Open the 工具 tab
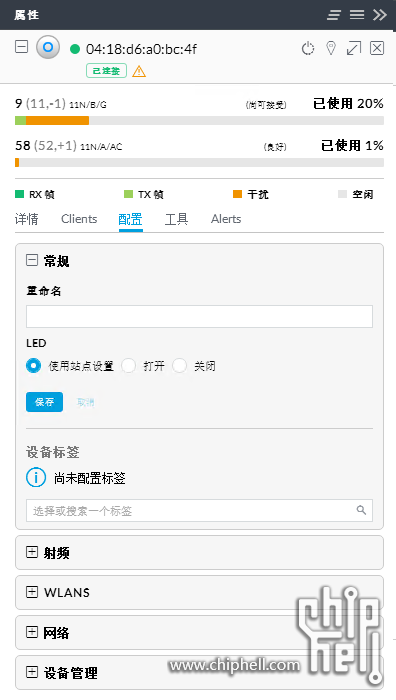The image size is (396, 700). [176, 219]
